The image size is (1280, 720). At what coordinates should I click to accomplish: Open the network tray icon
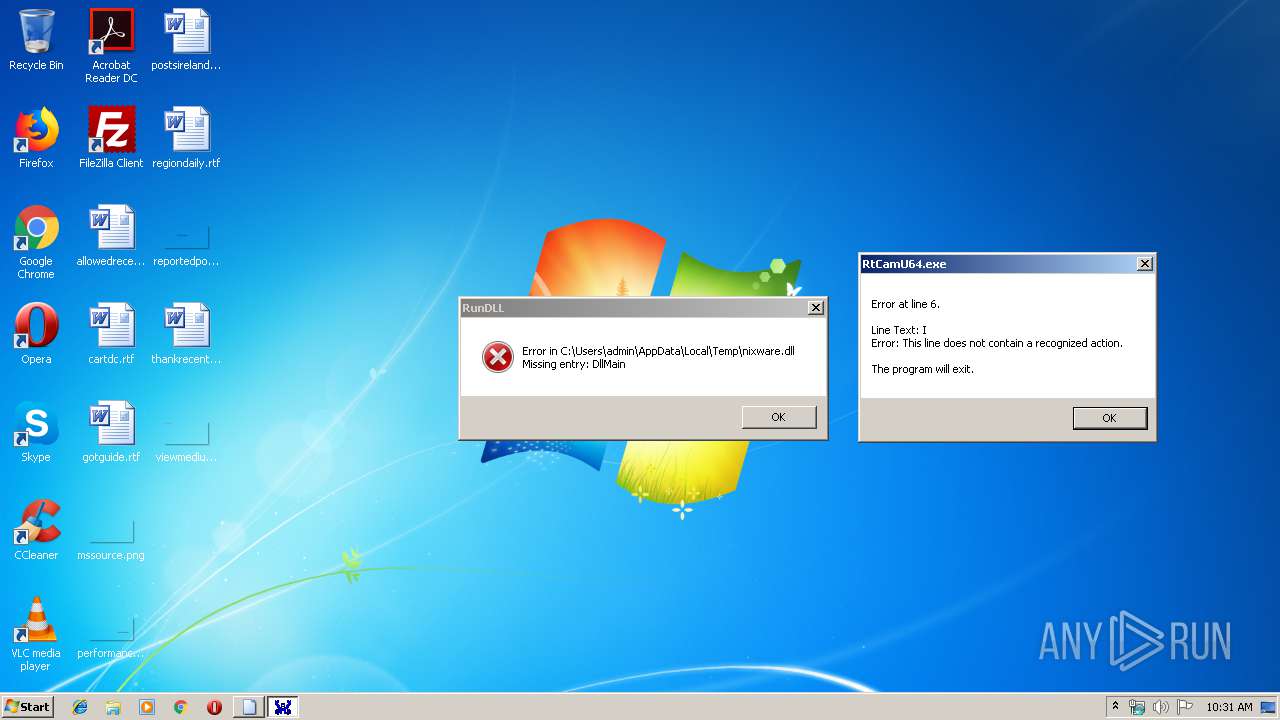(1137, 707)
